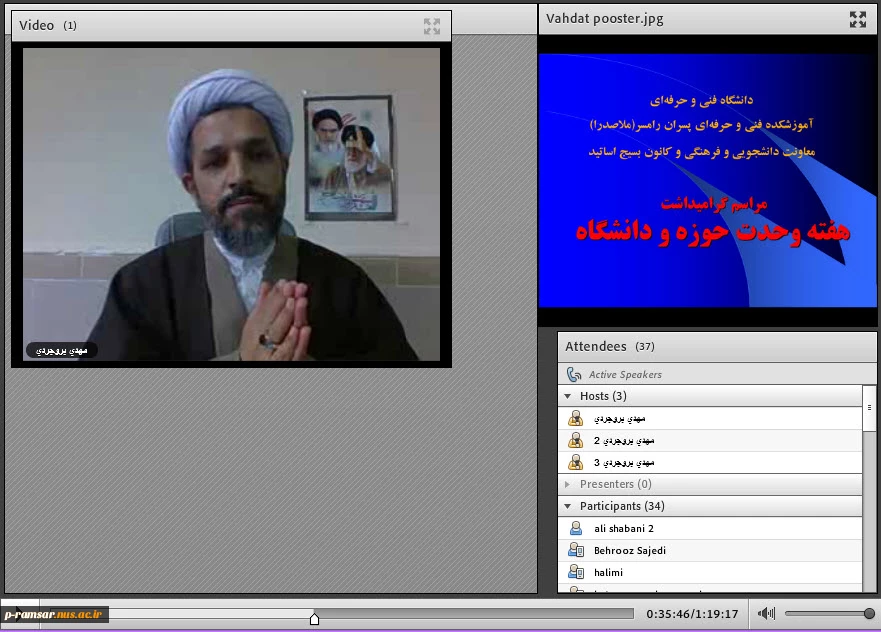Select first host مهدي بروجردي in list
Screen dimensions: 881x632
point(710,419)
